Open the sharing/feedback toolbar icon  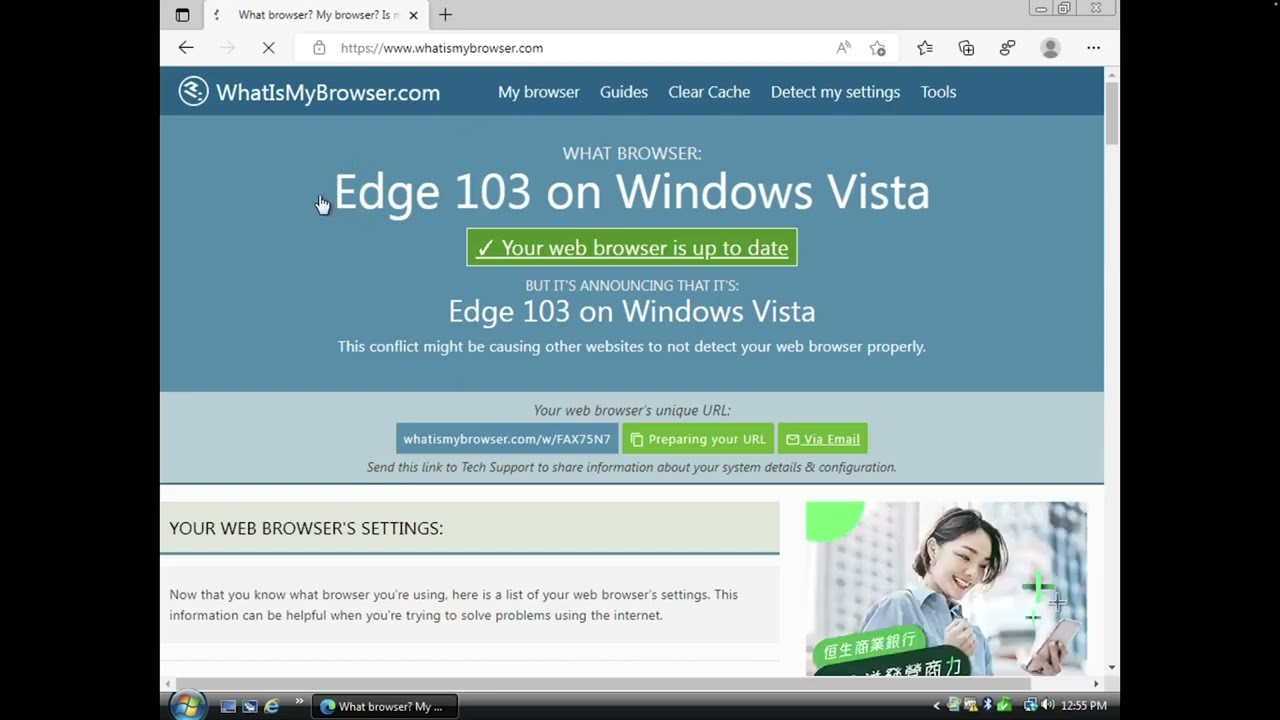coord(1007,48)
